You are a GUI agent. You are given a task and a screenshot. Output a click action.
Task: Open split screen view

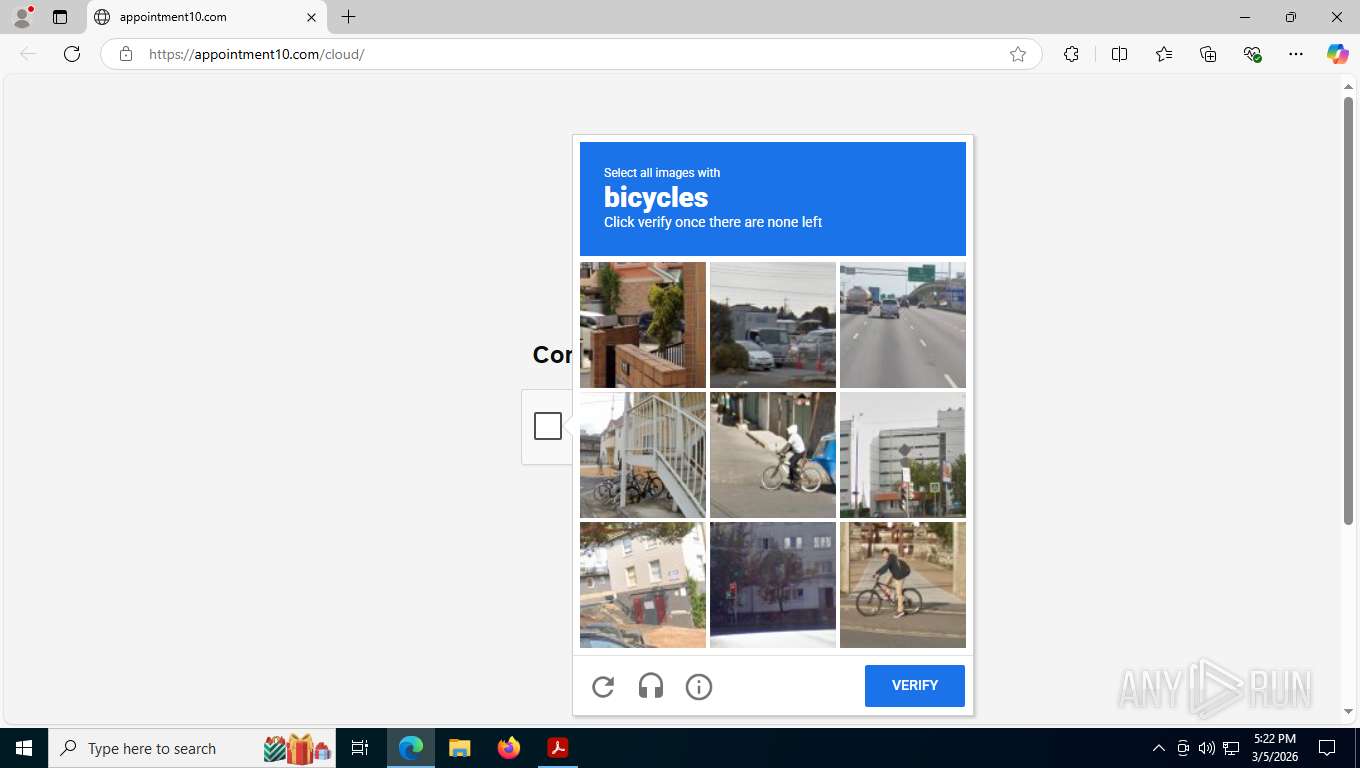(x=1120, y=54)
